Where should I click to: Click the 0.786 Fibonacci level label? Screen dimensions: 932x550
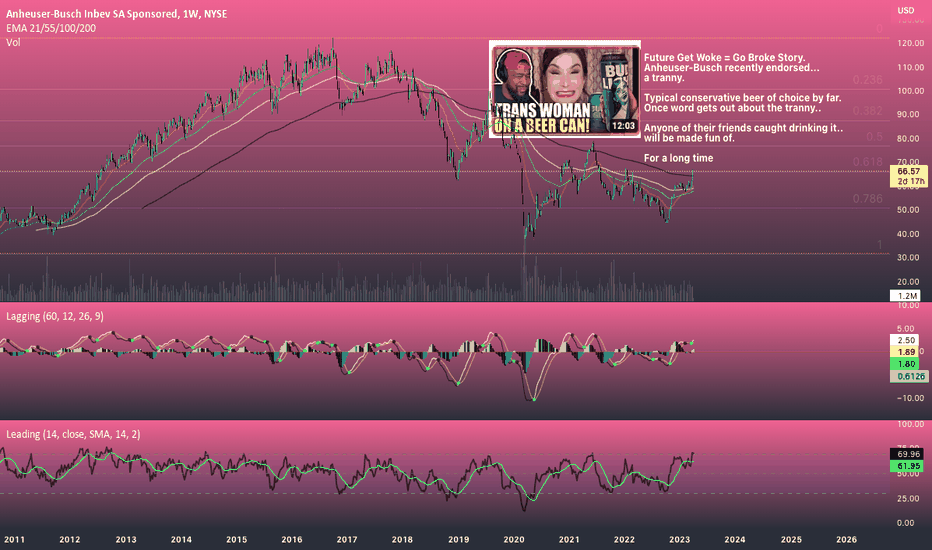pos(867,199)
